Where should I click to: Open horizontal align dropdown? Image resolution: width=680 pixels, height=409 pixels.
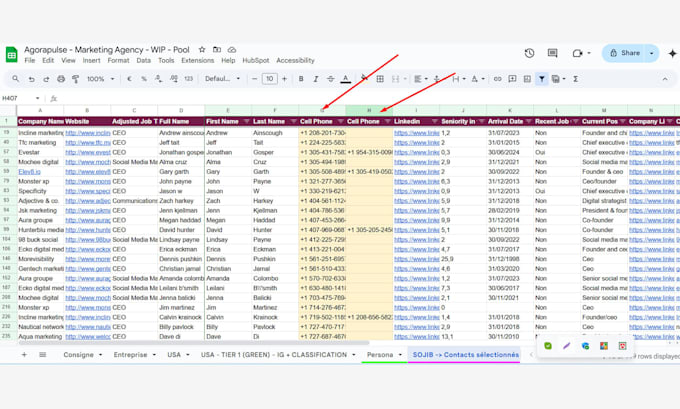click(421, 79)
